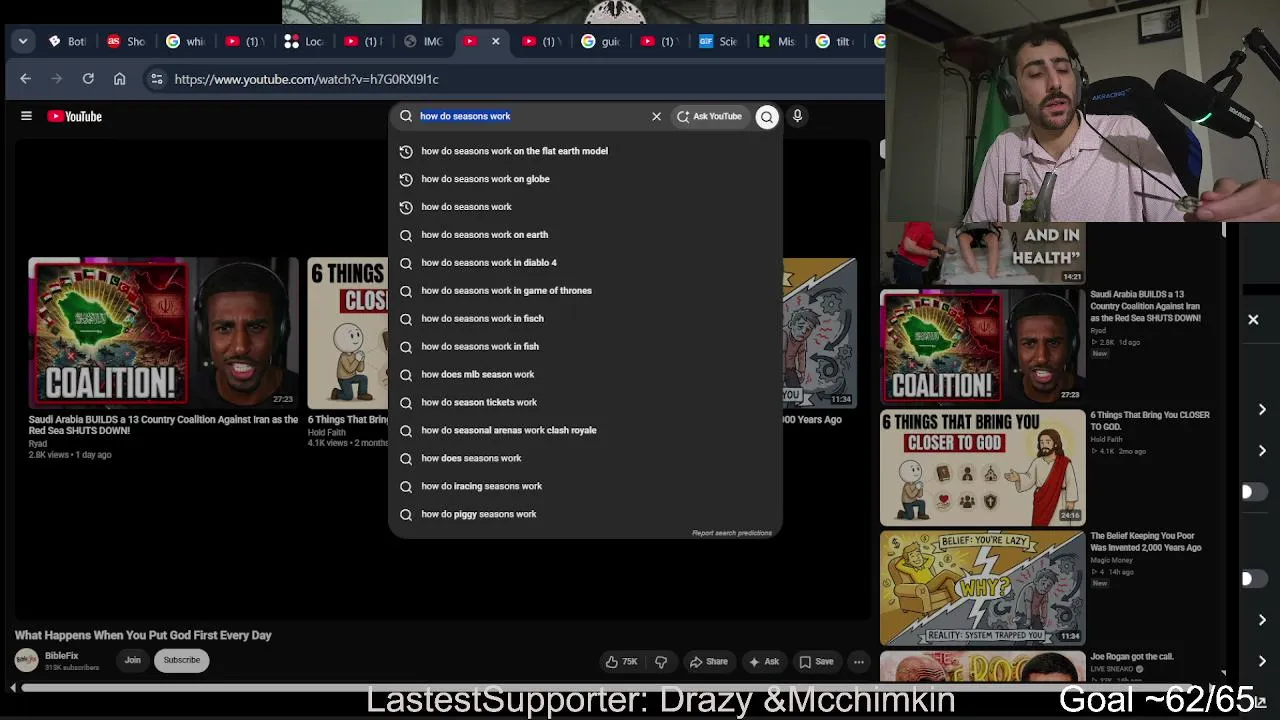Image resolution: width=1280 pixels, height=720 pixels.
Task: Close the right side panel with X
Action: pyautogui.click(x=1253, y=320)
